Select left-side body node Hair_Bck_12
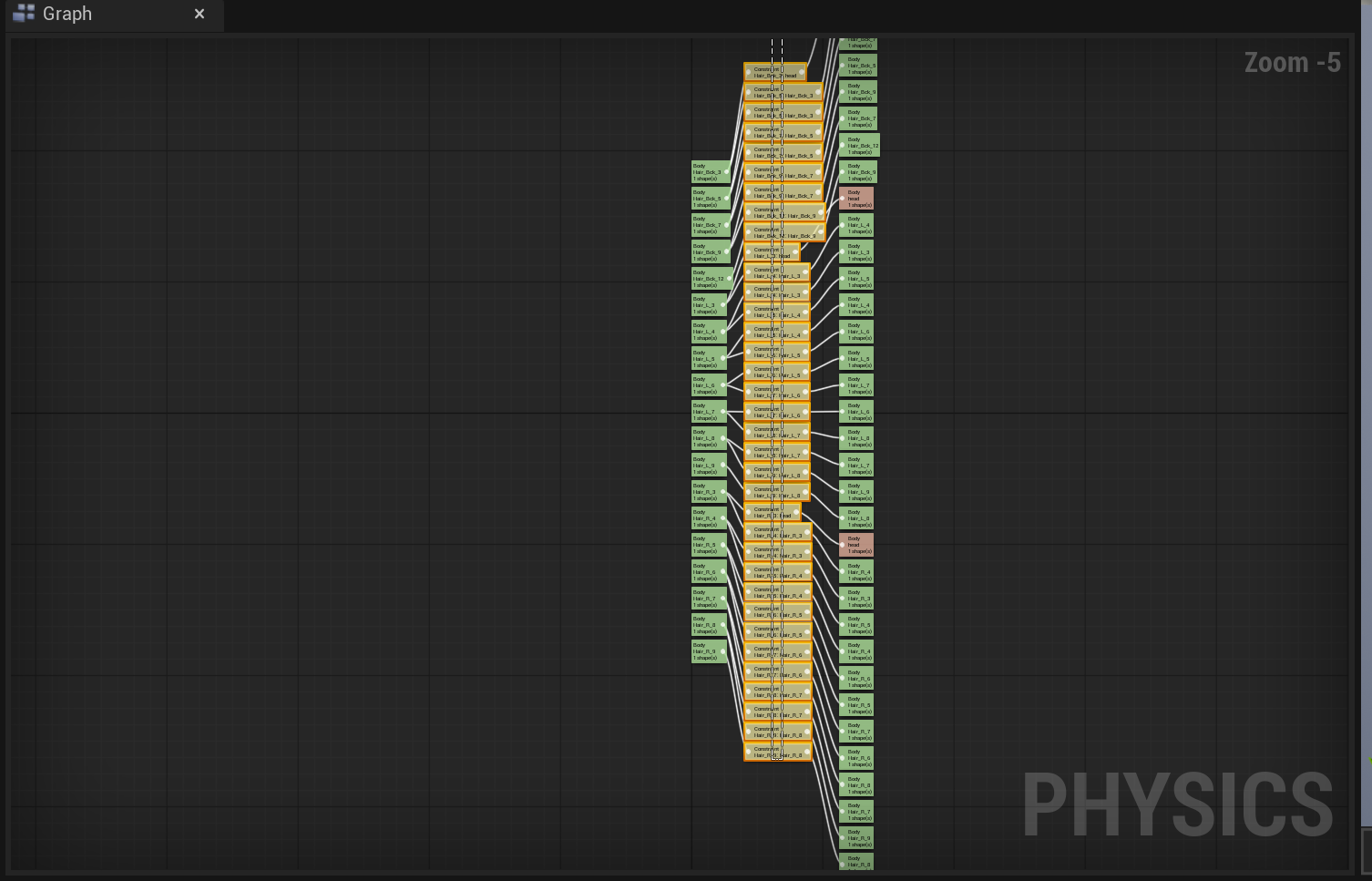 [712, 279]
